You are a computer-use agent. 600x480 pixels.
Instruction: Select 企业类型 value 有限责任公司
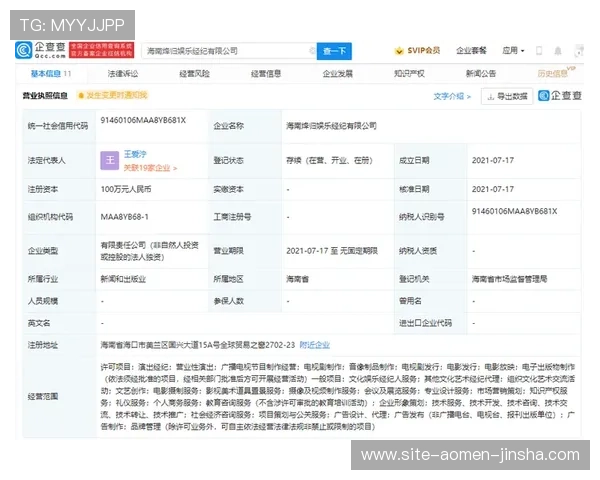tap(150, 251)
